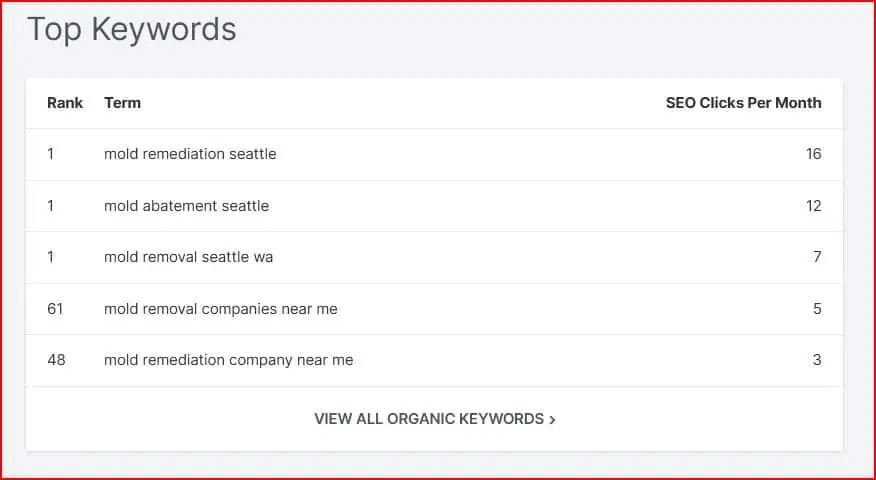The width and height of the screenshot is (876, 480).
Task: Click the 7 SEO clicks value
Action: tap(817, 257)
